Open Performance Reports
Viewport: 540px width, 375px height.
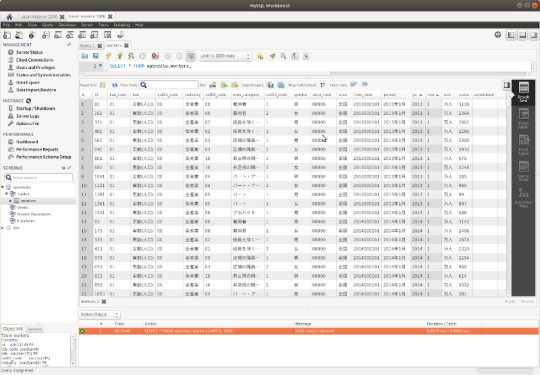(x=37, y=149)
